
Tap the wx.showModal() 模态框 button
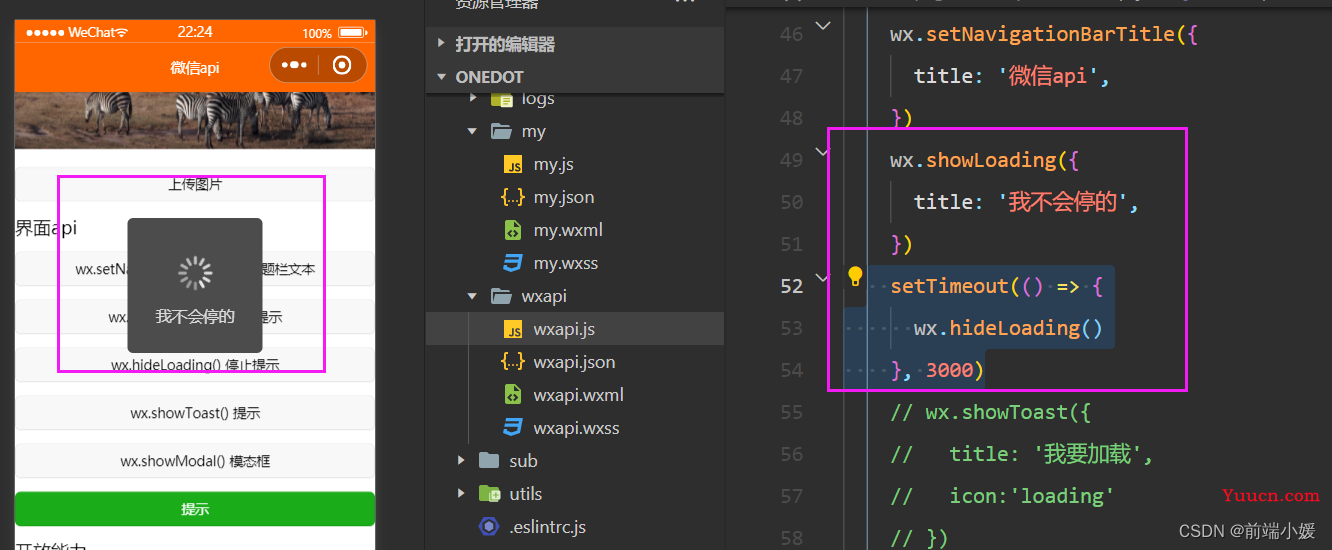click(195, 461)
